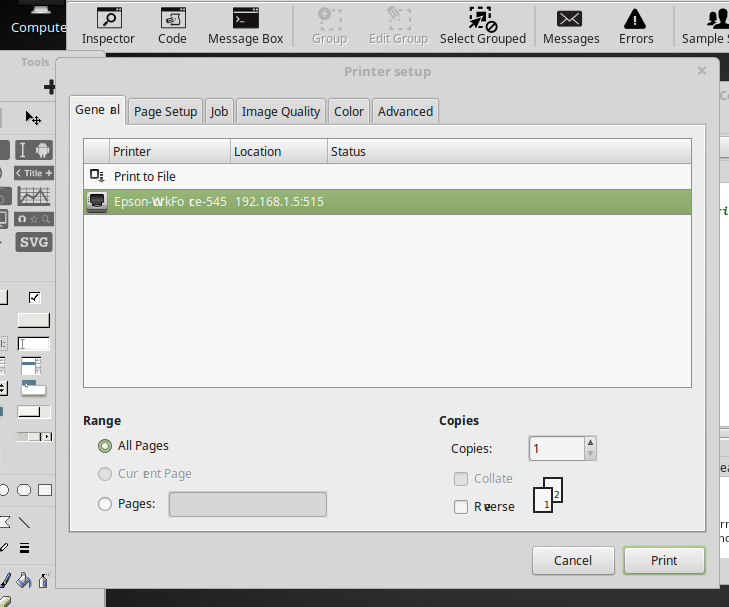Show the Message Box
This screenshot has width=729, height=607.
coord(245,26)
